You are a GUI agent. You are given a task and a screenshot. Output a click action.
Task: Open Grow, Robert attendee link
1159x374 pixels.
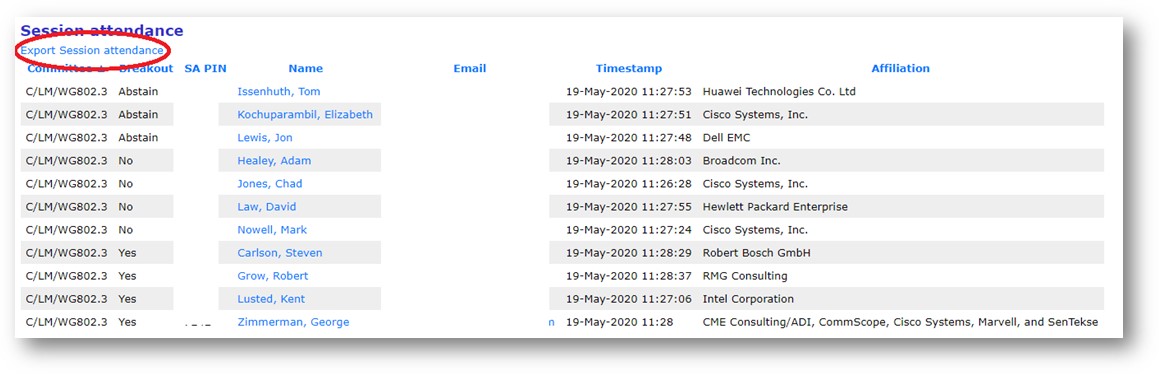[273, 276]
